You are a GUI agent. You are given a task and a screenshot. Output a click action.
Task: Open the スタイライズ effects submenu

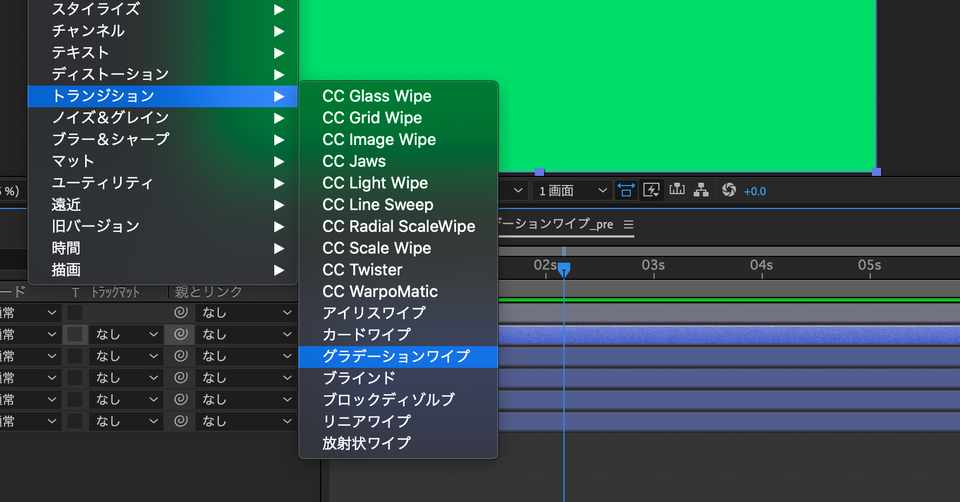(163, 9)
